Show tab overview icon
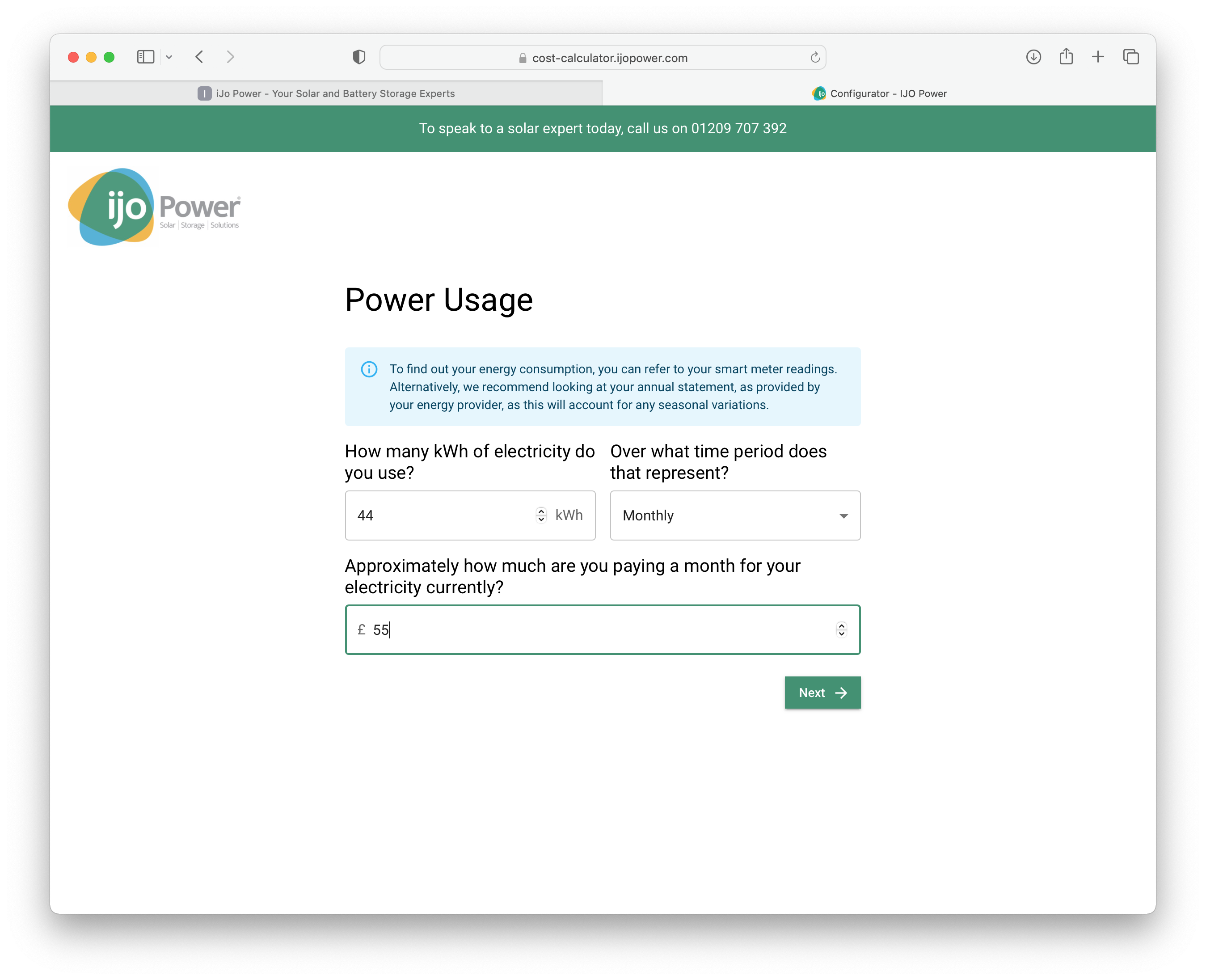The image size is (1206, 980). pyautogui.click(x=1130, y=57)
